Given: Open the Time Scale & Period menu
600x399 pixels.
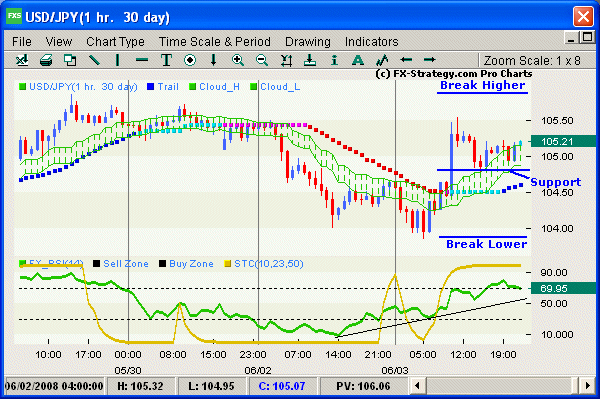Looking at the screenshot, I should coord(215,41).
